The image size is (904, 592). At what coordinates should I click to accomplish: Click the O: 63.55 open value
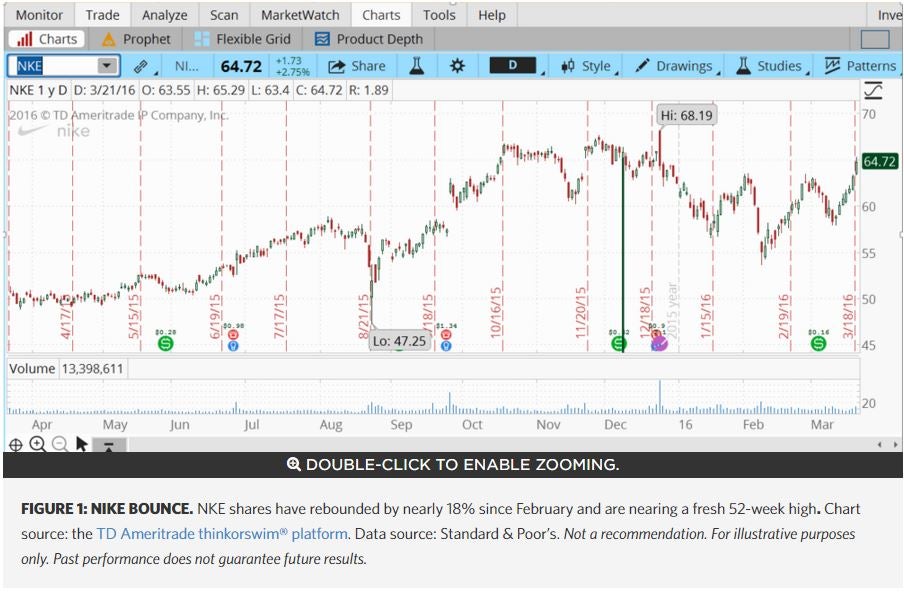[166, 90]
